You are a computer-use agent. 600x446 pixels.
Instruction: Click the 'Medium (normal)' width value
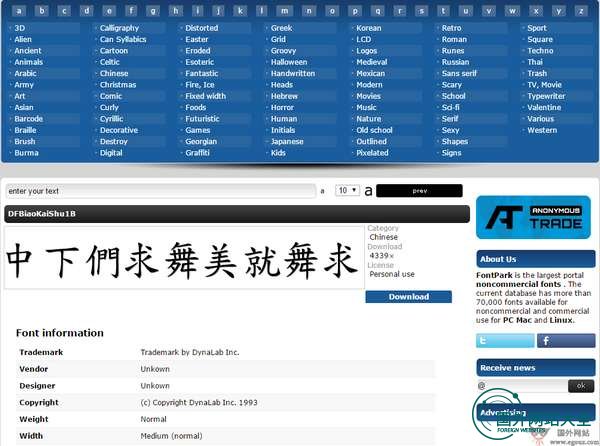click(x=171, y=436)
